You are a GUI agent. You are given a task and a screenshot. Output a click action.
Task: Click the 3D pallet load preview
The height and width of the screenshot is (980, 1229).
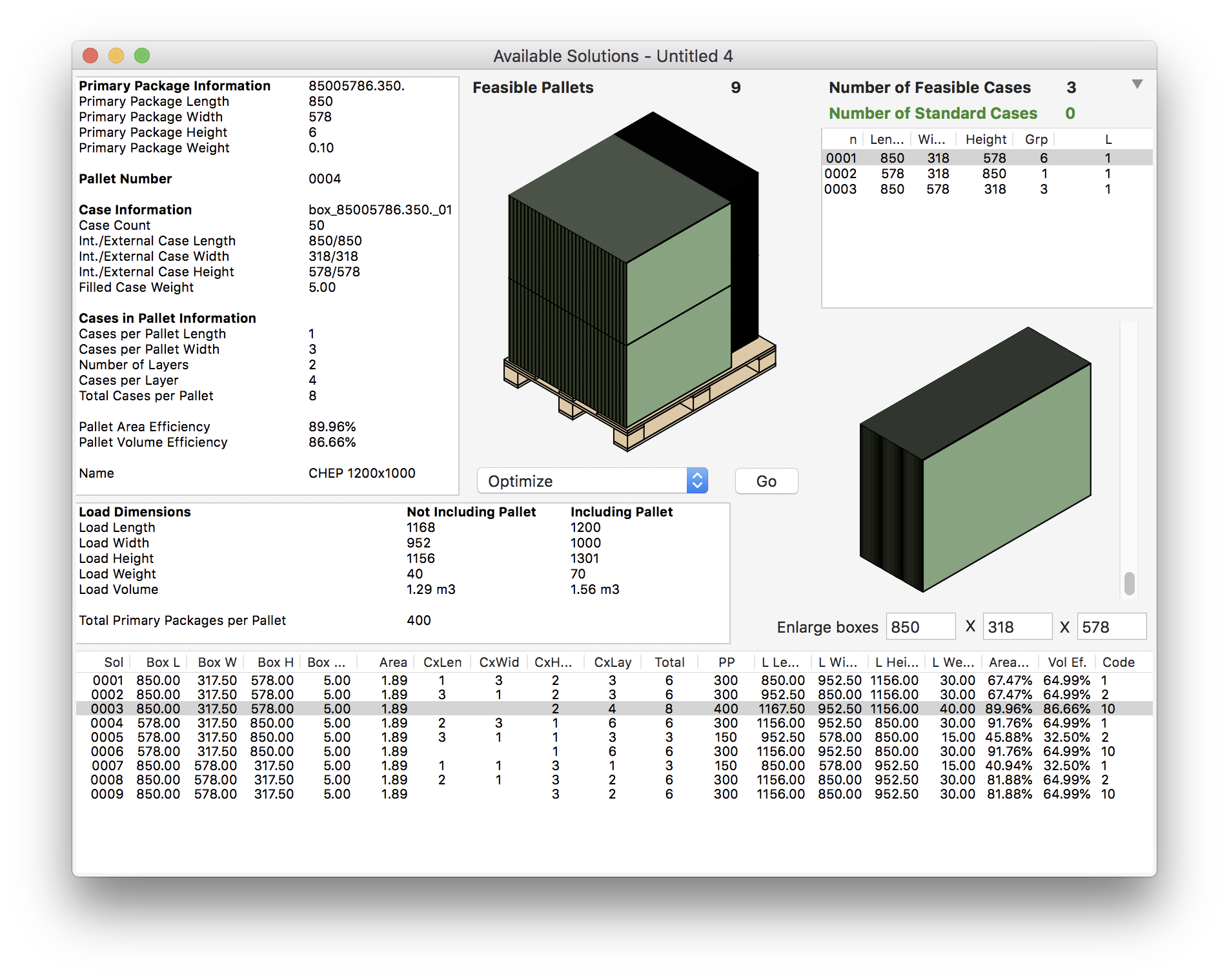coord(639,281)
